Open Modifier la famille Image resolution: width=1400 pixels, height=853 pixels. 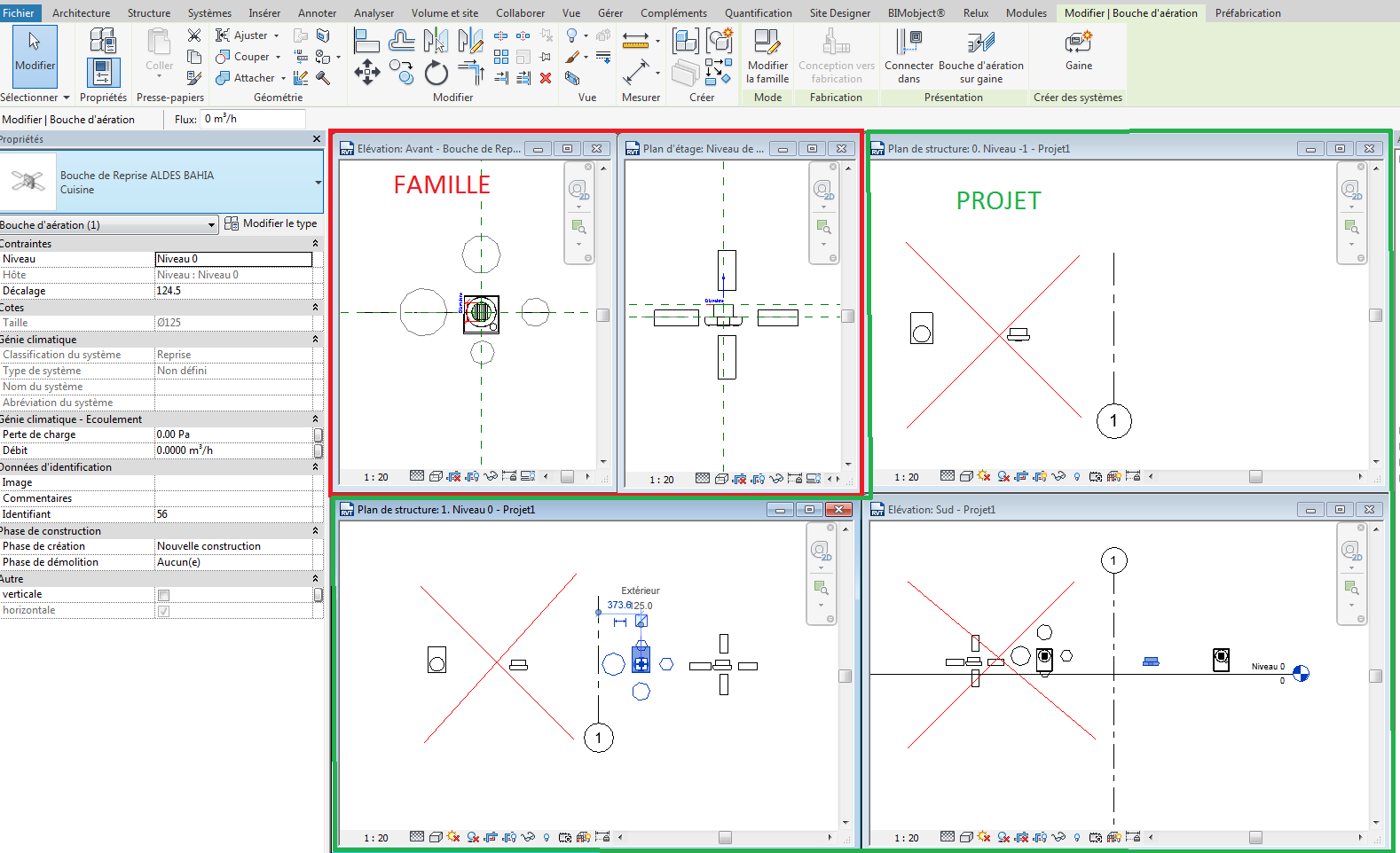[767, 56]
